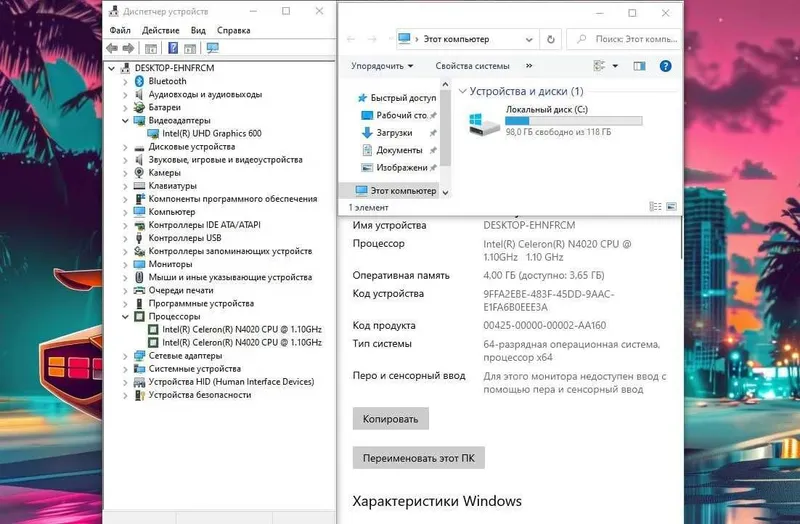Click the Устройства безопасности icon
800x524 pixels.
[x=139, y=395]
